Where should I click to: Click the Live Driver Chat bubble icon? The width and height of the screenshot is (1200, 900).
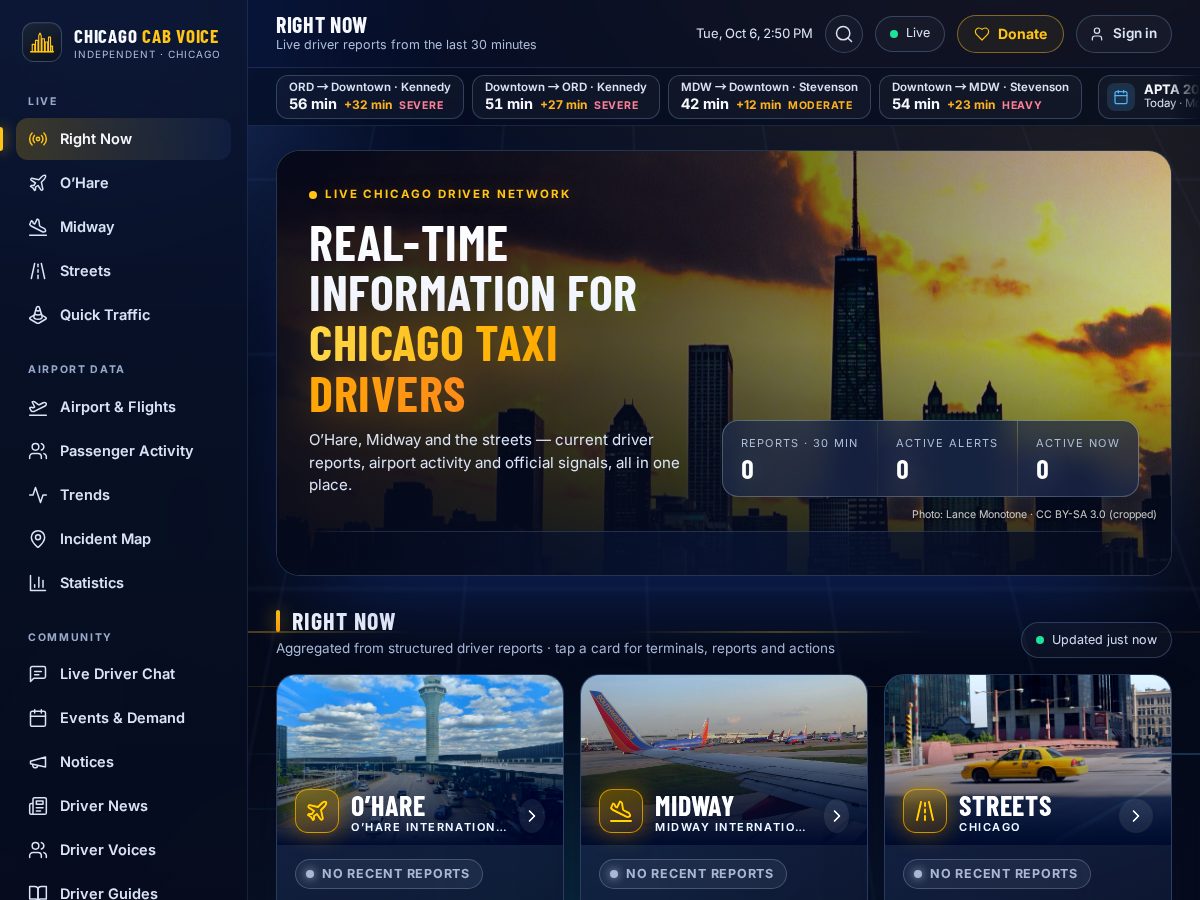(x=38, y=674)
